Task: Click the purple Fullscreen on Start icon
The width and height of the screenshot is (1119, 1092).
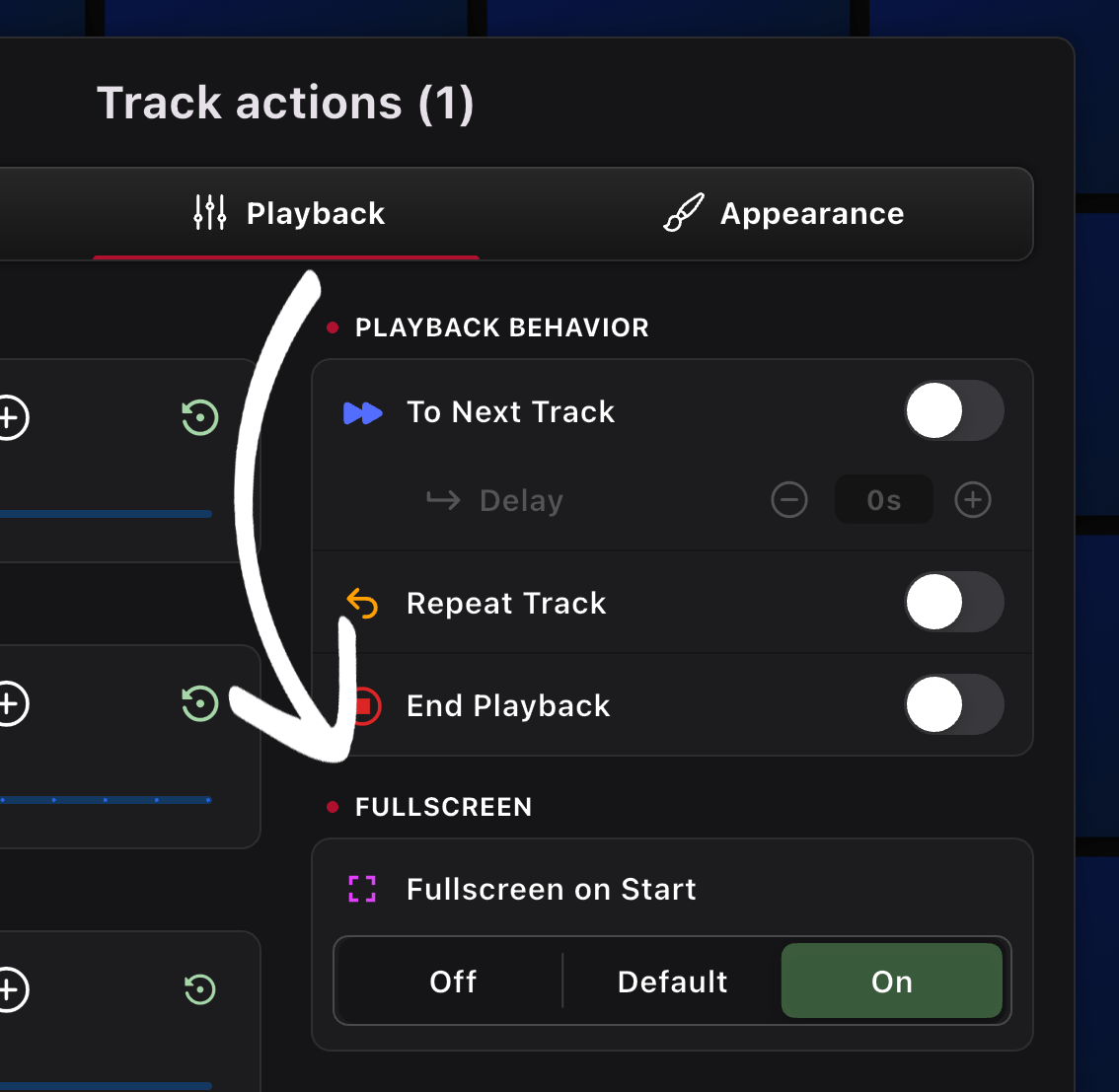Action: (x=361, y=889)
